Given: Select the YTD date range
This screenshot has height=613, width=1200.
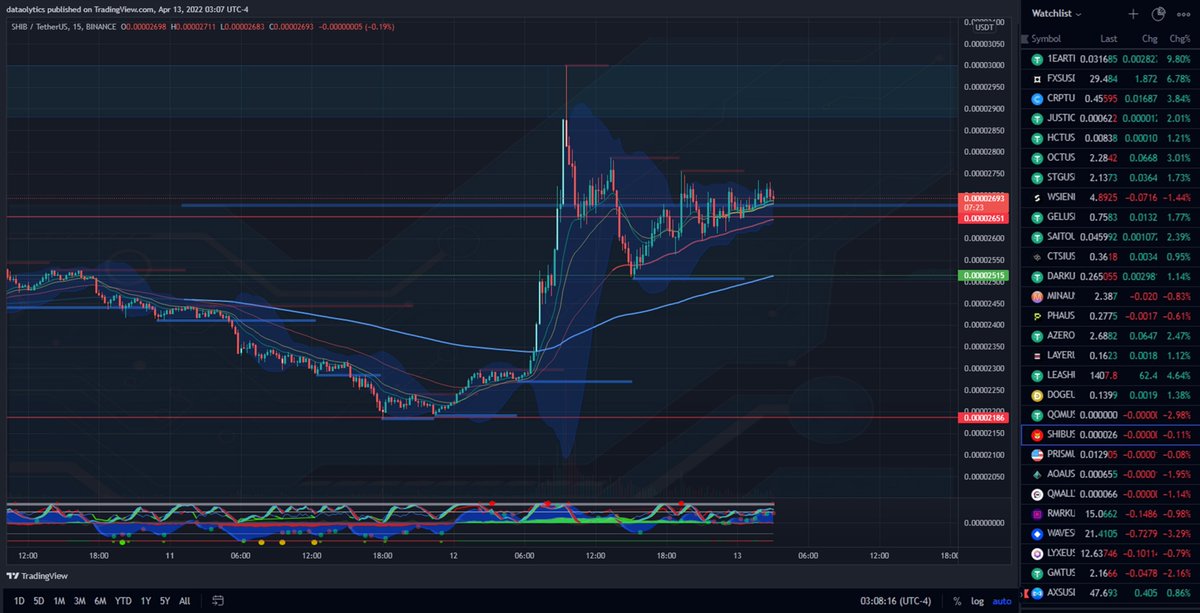Looking at the screenshot, I should point(123,601).
